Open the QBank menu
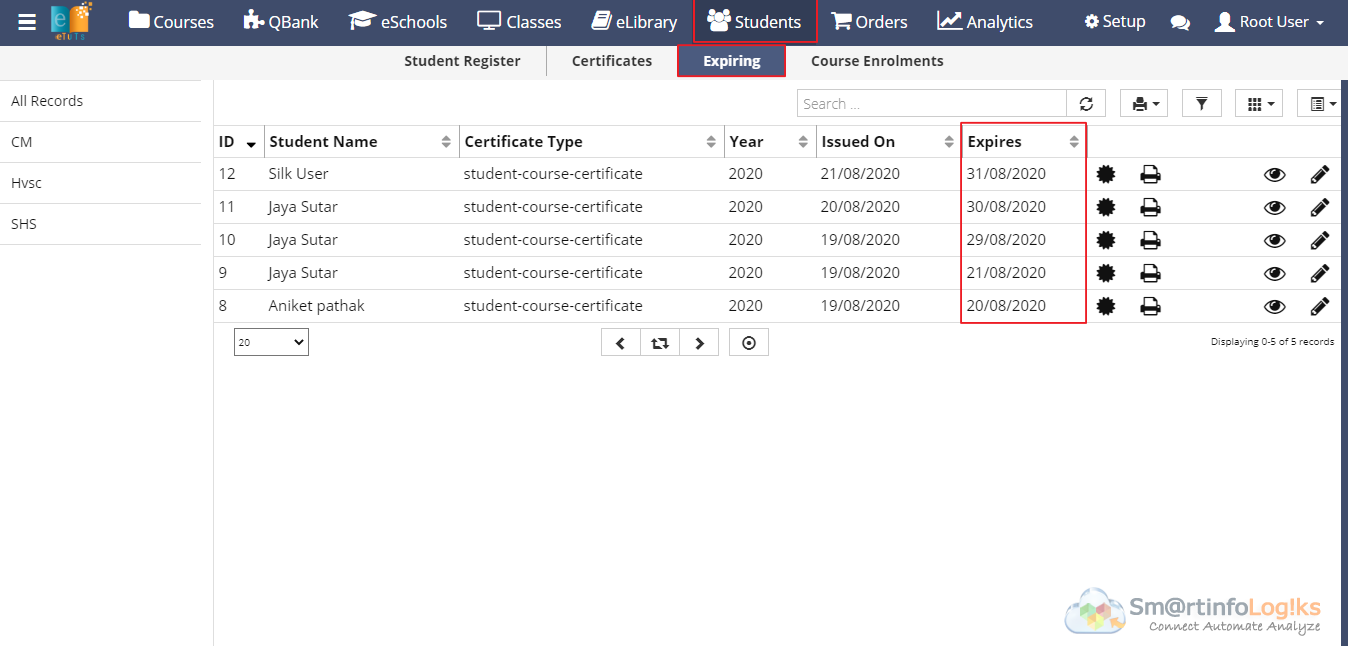Image resolution: width=1348 pixels, height=646 pixels. tap(281, 22)
